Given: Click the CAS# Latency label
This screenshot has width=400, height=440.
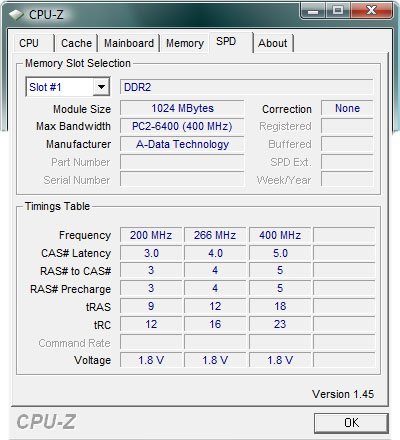Looking at the screenshot, I should tap(76, 253).
